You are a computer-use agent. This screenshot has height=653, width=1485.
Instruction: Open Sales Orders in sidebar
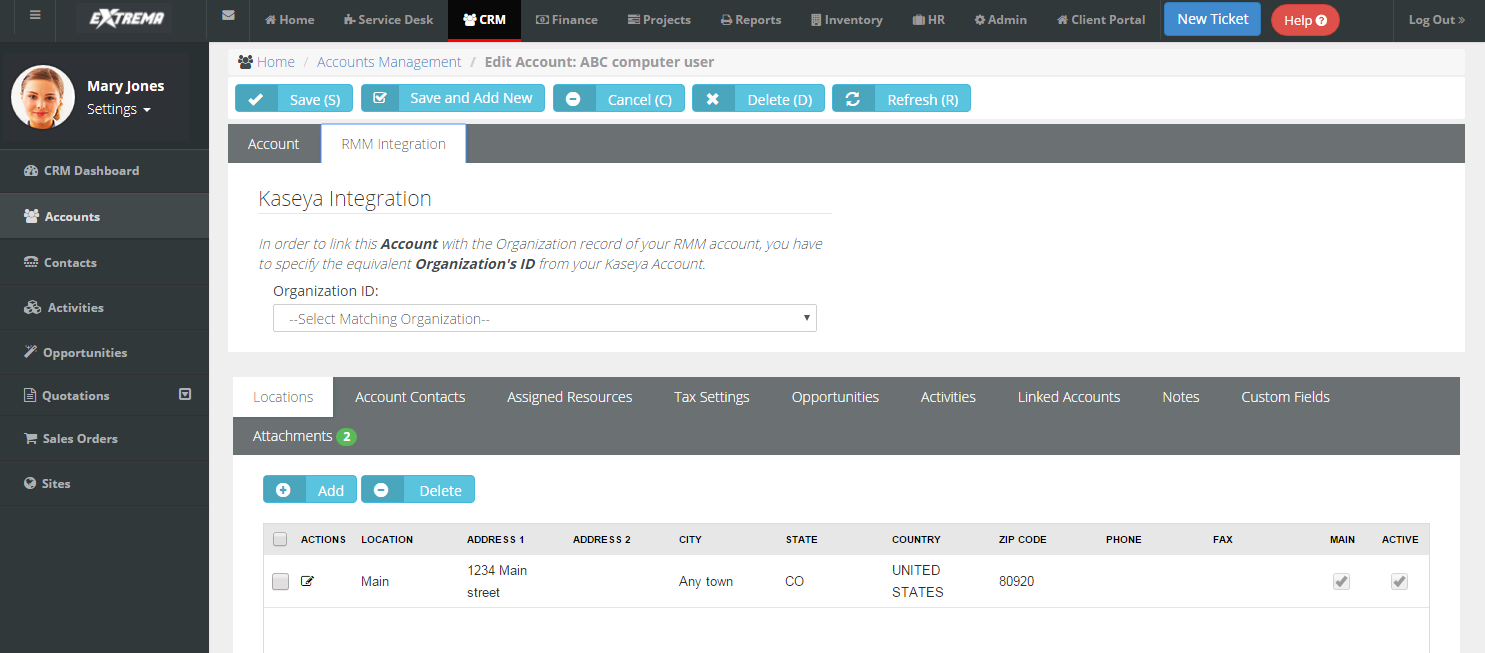[x=104, y=438]
